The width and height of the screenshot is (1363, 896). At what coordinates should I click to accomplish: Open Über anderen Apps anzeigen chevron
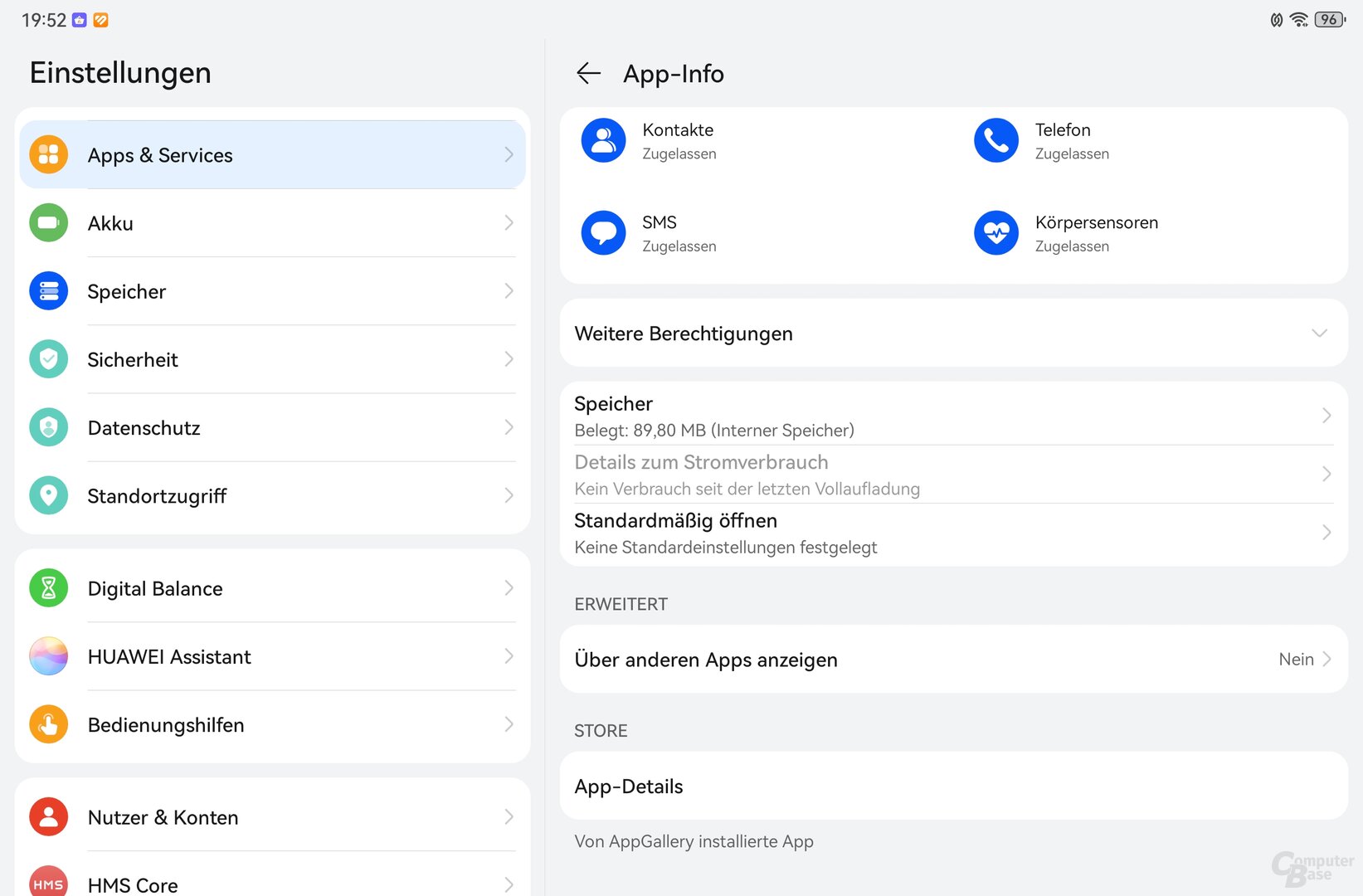coord(1326,660)
